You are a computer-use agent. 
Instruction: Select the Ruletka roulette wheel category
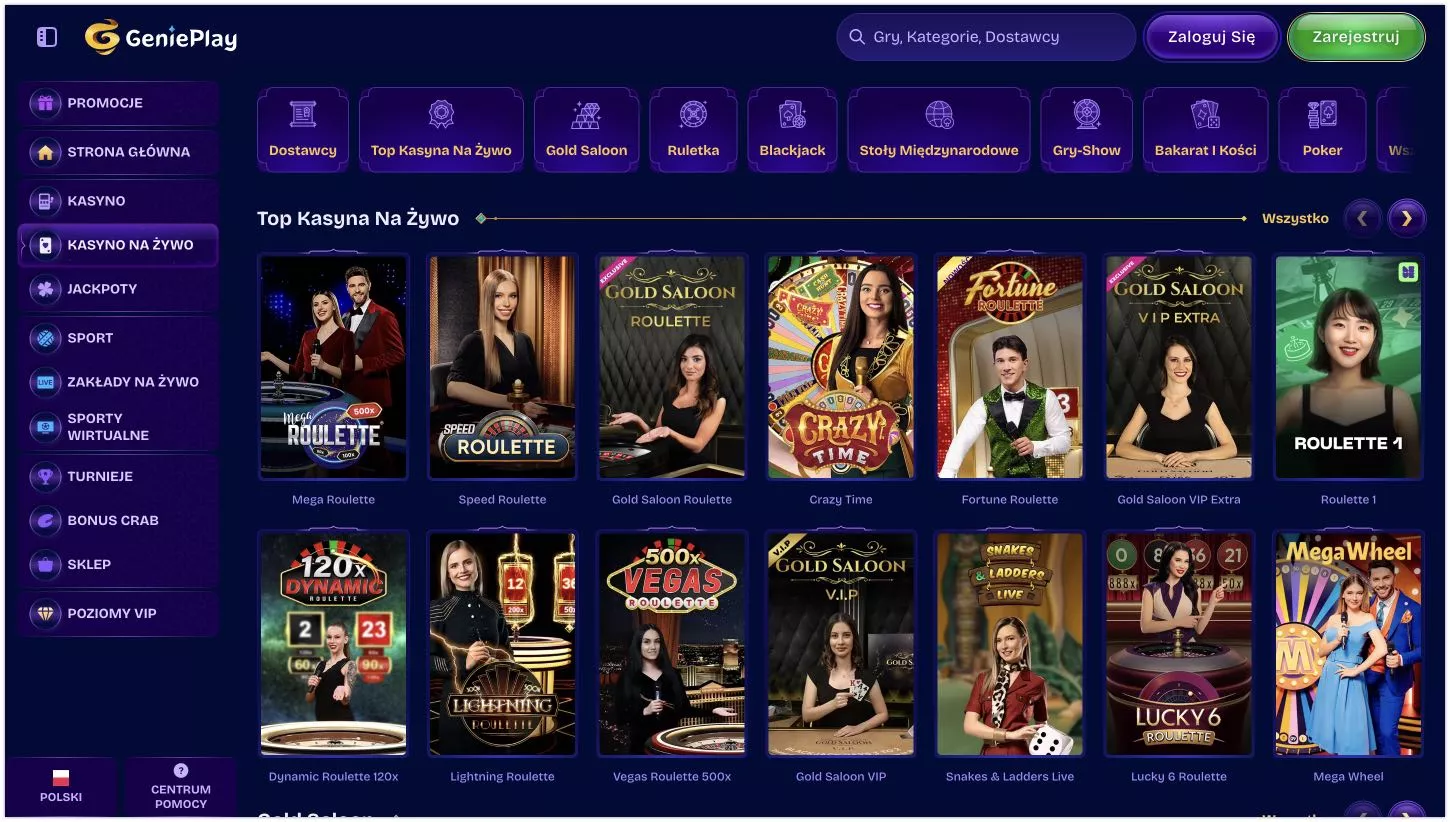[x=693, y=130]
